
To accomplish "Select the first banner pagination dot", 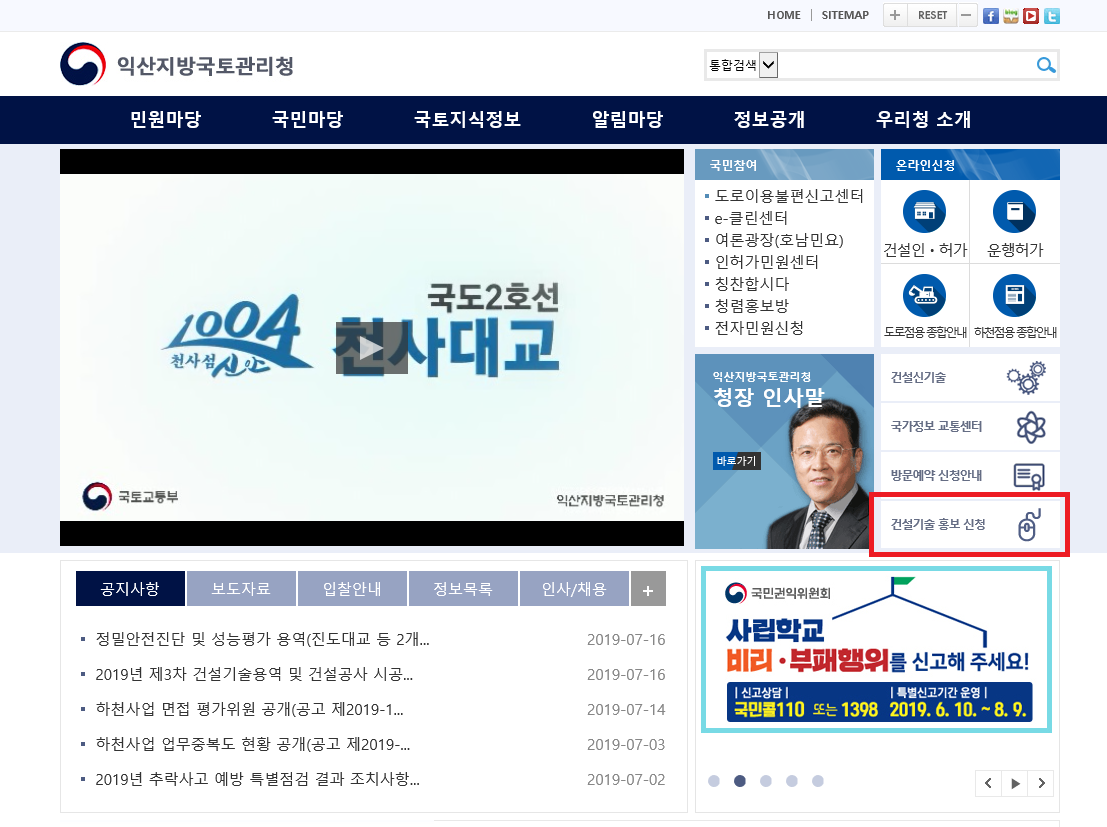I will coord(714,781).
